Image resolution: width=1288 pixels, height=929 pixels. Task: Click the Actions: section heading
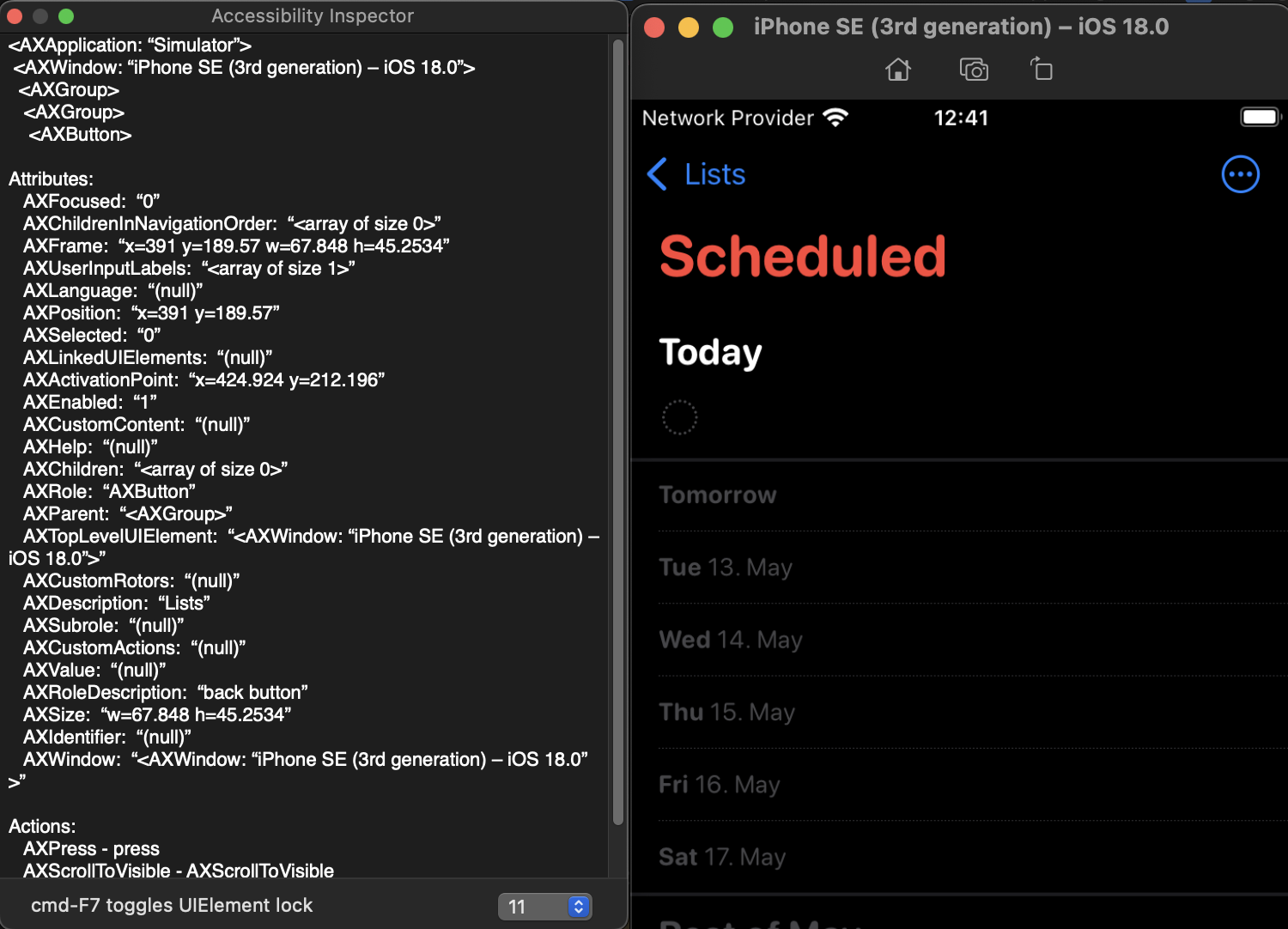(x=42, y=826)
